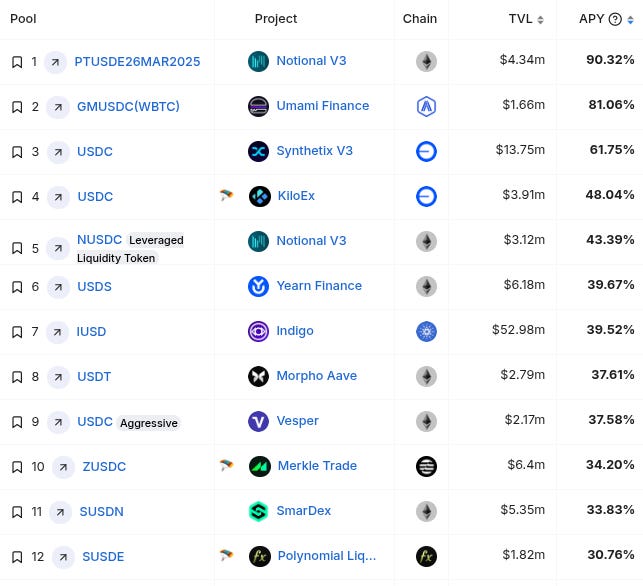
Task: Open SmarDex project page
Action: pos(303,511)
